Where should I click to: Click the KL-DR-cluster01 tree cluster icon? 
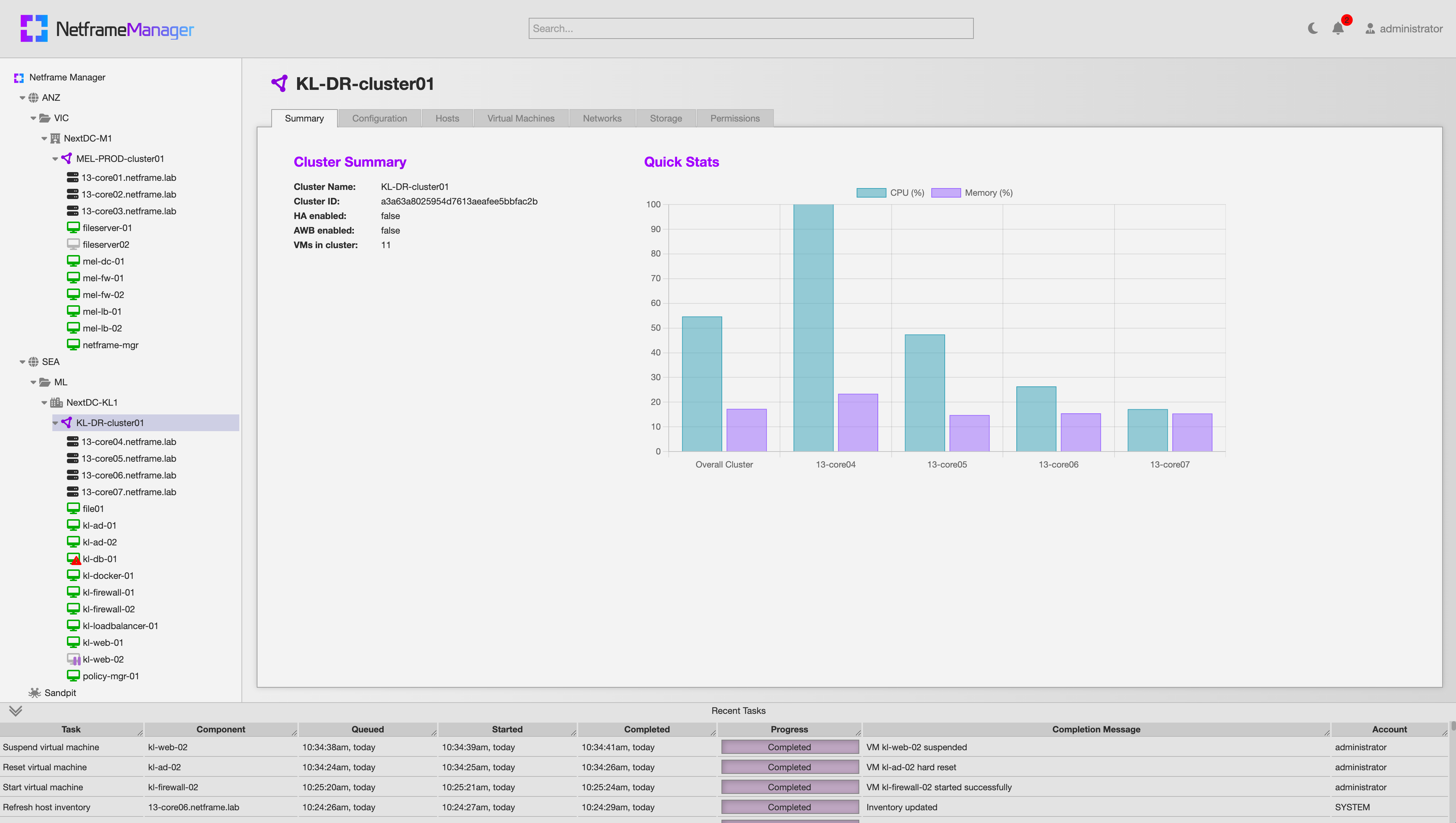point(67,422)
